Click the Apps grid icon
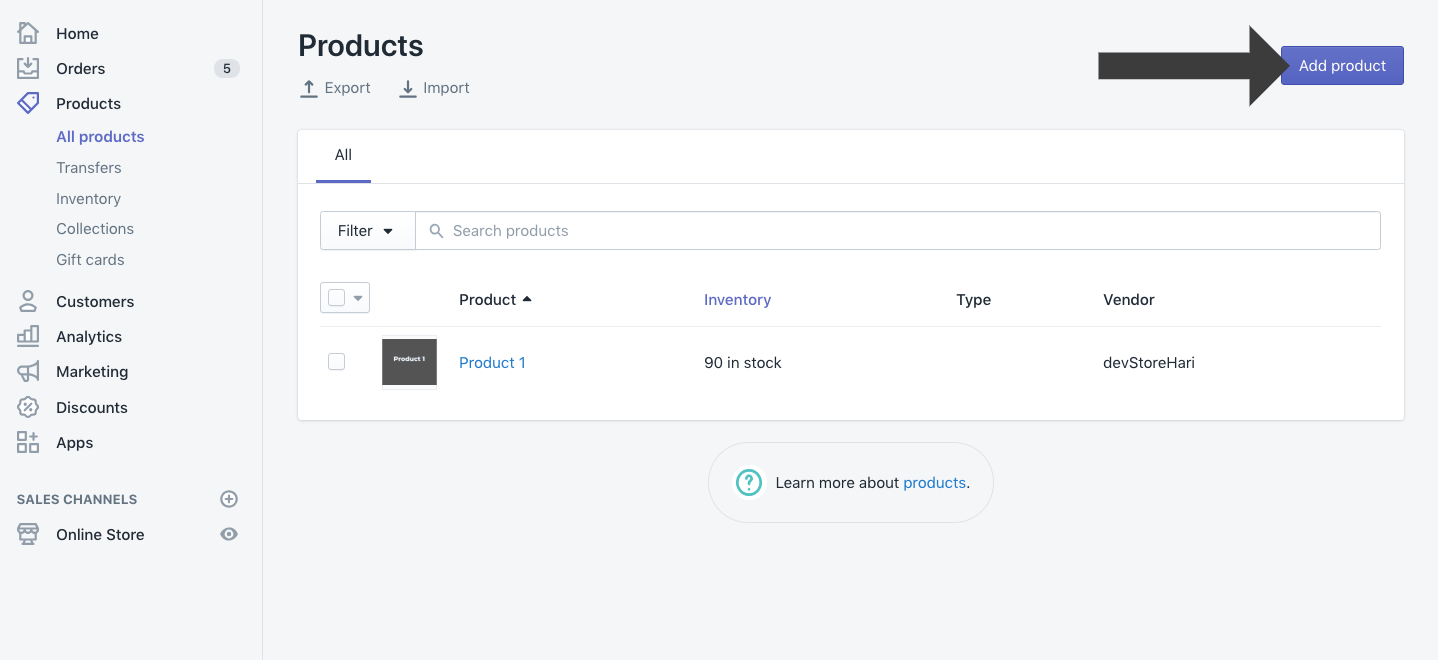This screenshot has height=660, width=1438. [28, 442]
